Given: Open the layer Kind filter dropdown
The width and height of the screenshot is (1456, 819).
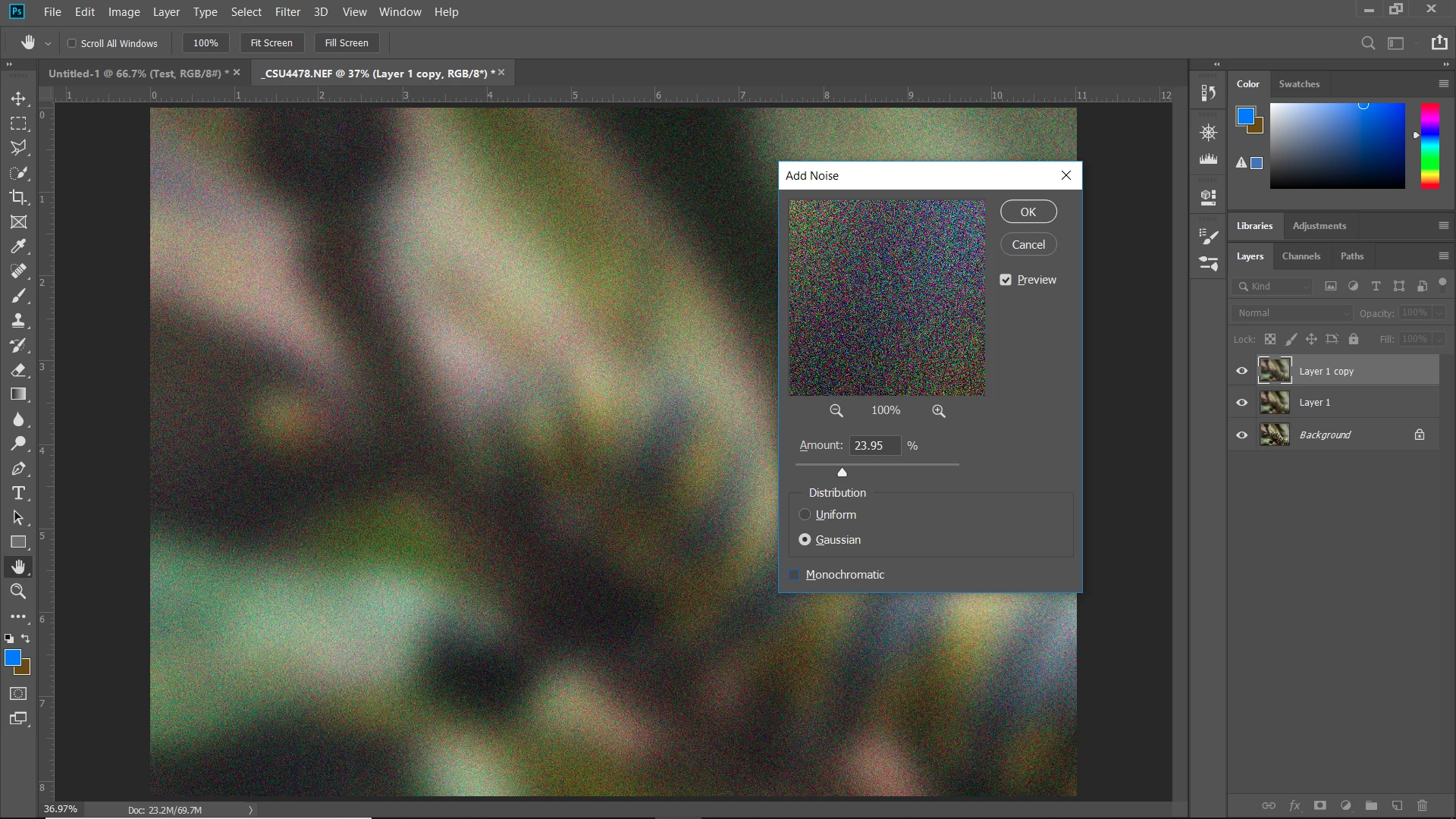Looking at the screenshot, I should click(x=1275, y=286).
